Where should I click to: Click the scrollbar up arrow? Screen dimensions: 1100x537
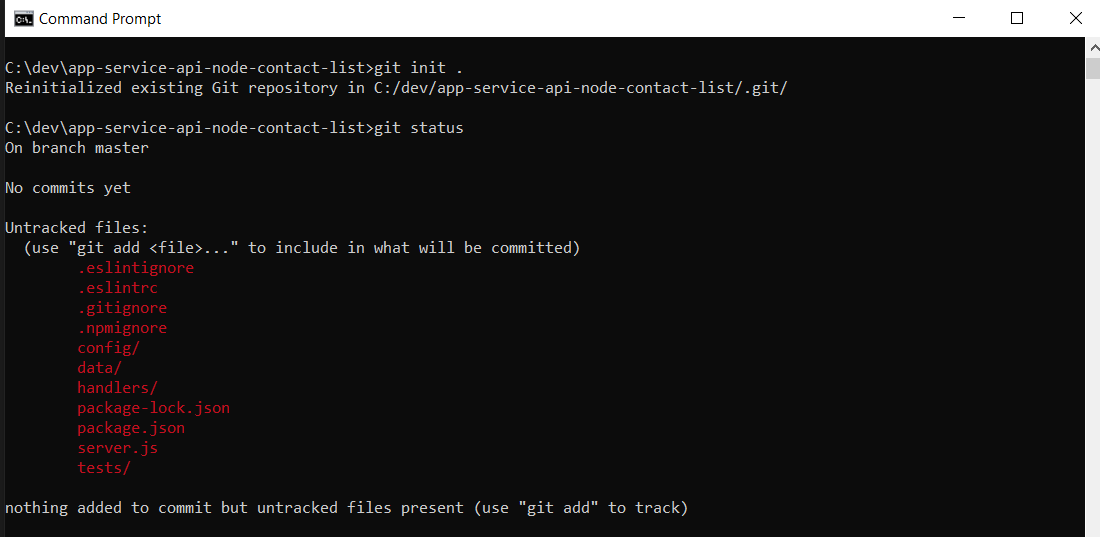pyautogui.click(x=1093, y=48)
